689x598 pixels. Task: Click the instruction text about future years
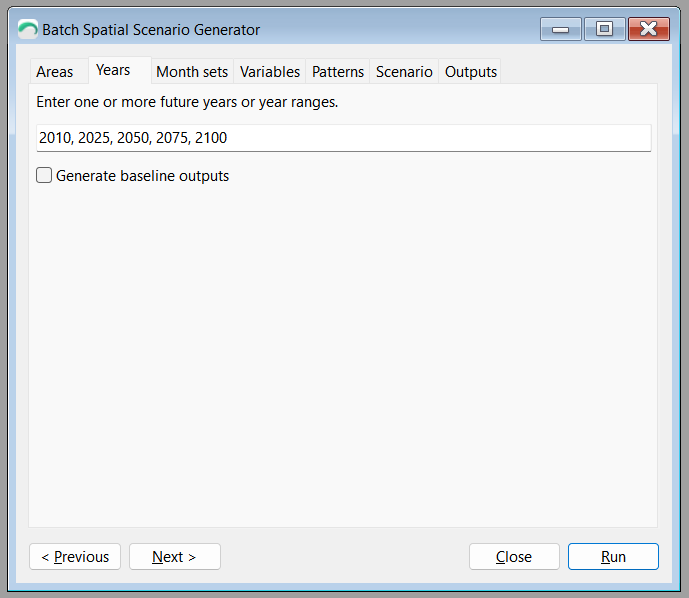(187, 102)
